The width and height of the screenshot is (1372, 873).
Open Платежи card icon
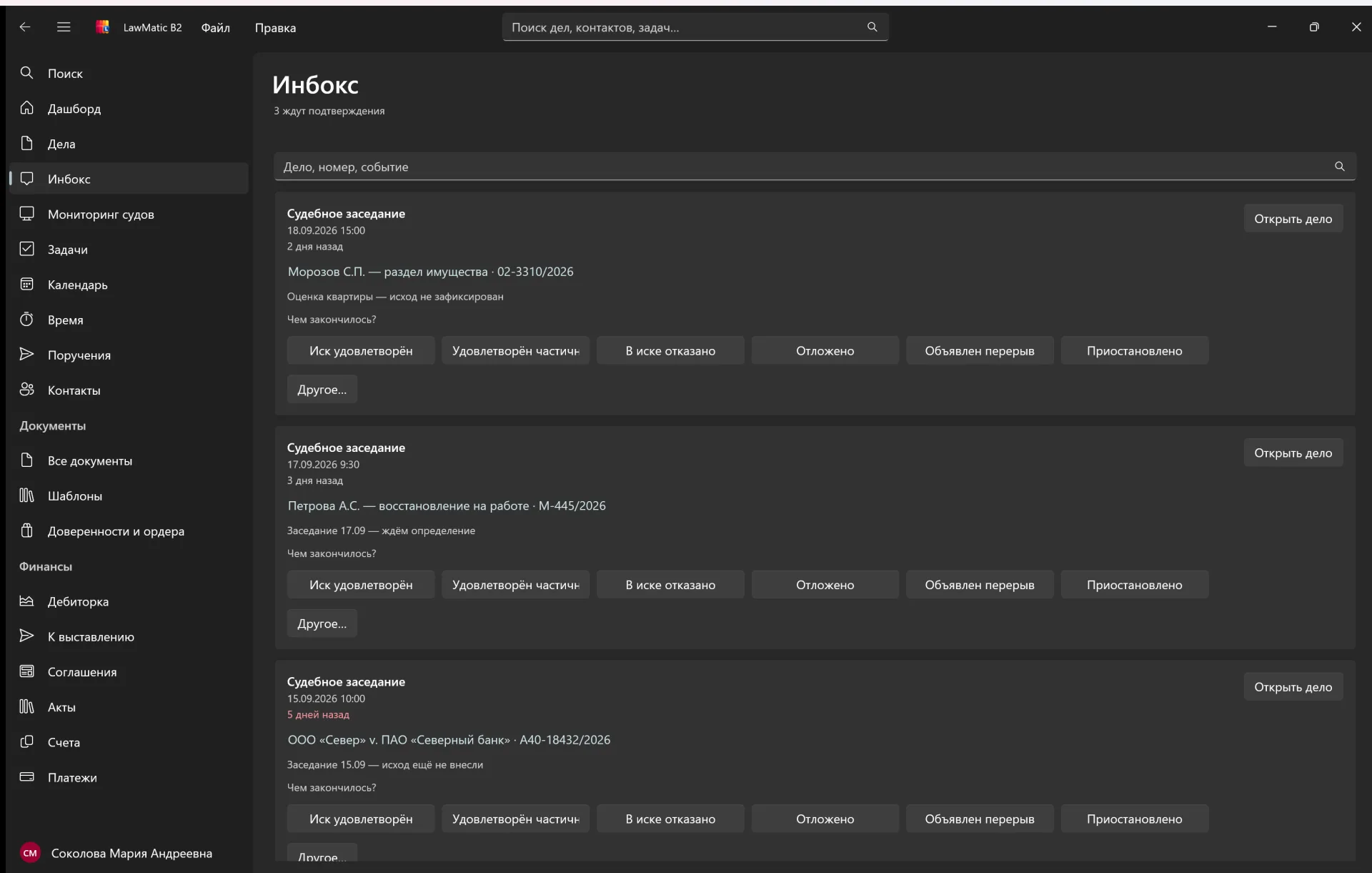pos(27,777)
